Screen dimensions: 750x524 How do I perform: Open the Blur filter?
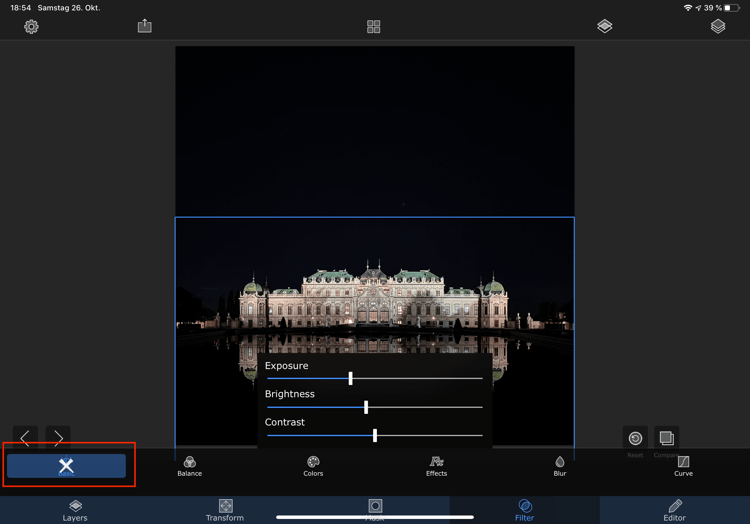pos(560,466)
